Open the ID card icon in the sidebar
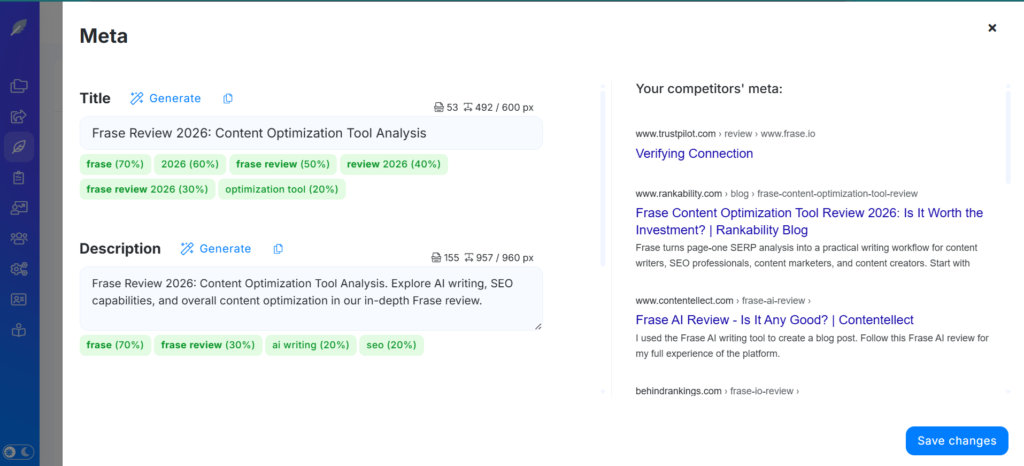 tap(19, 300)
